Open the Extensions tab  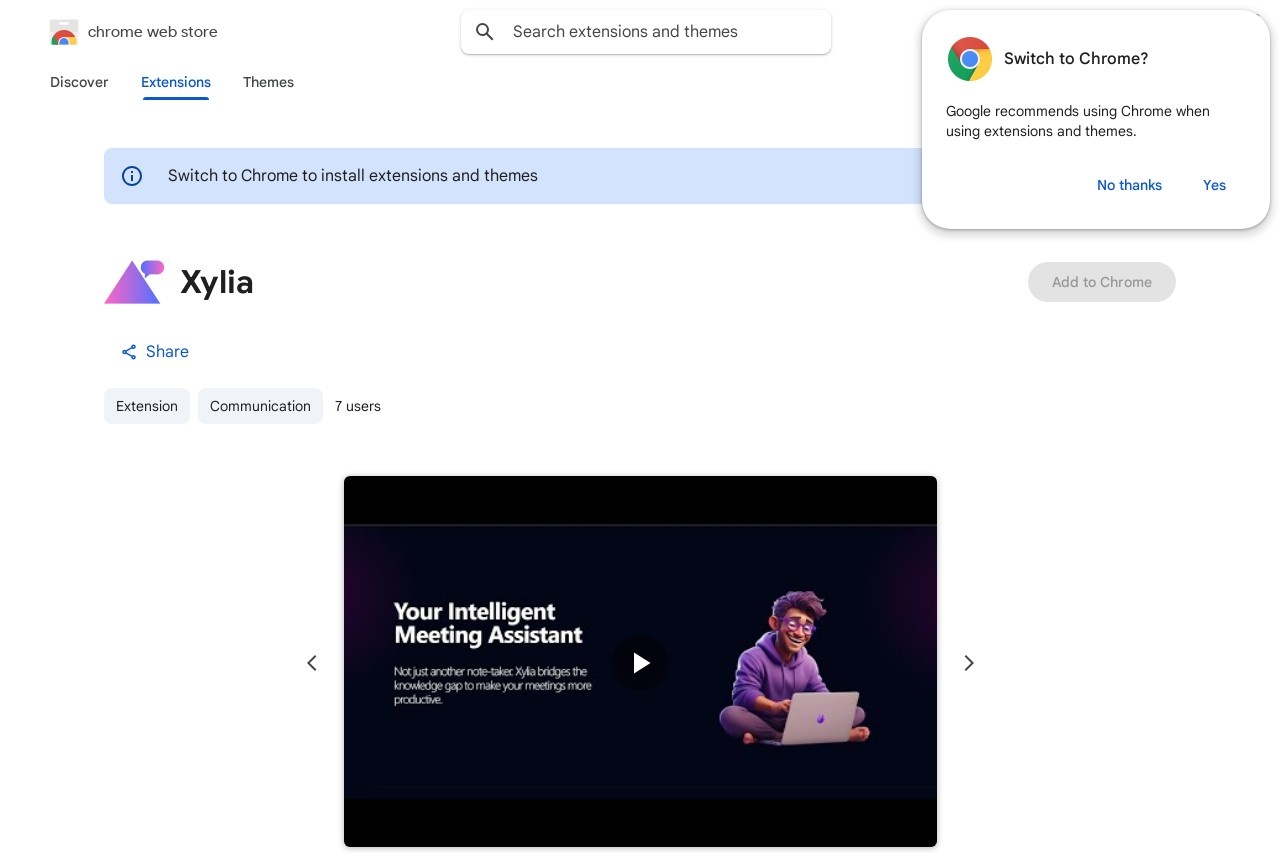click(x=176, y=82)
